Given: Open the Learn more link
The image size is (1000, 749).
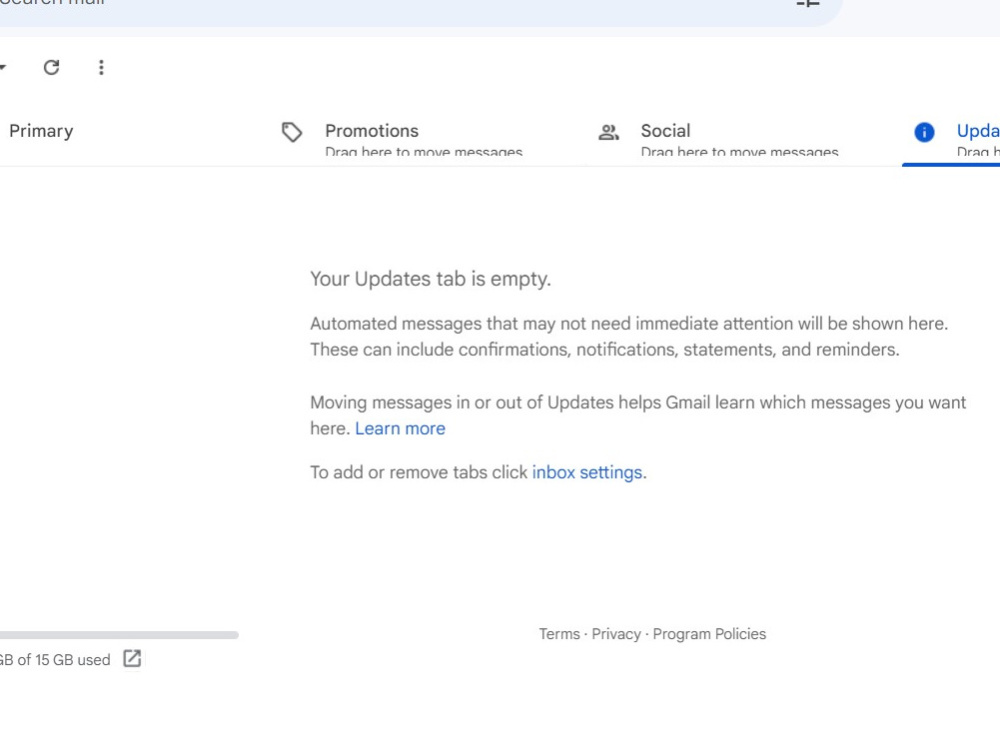Looking at the screenshot, I should (400, 429).
